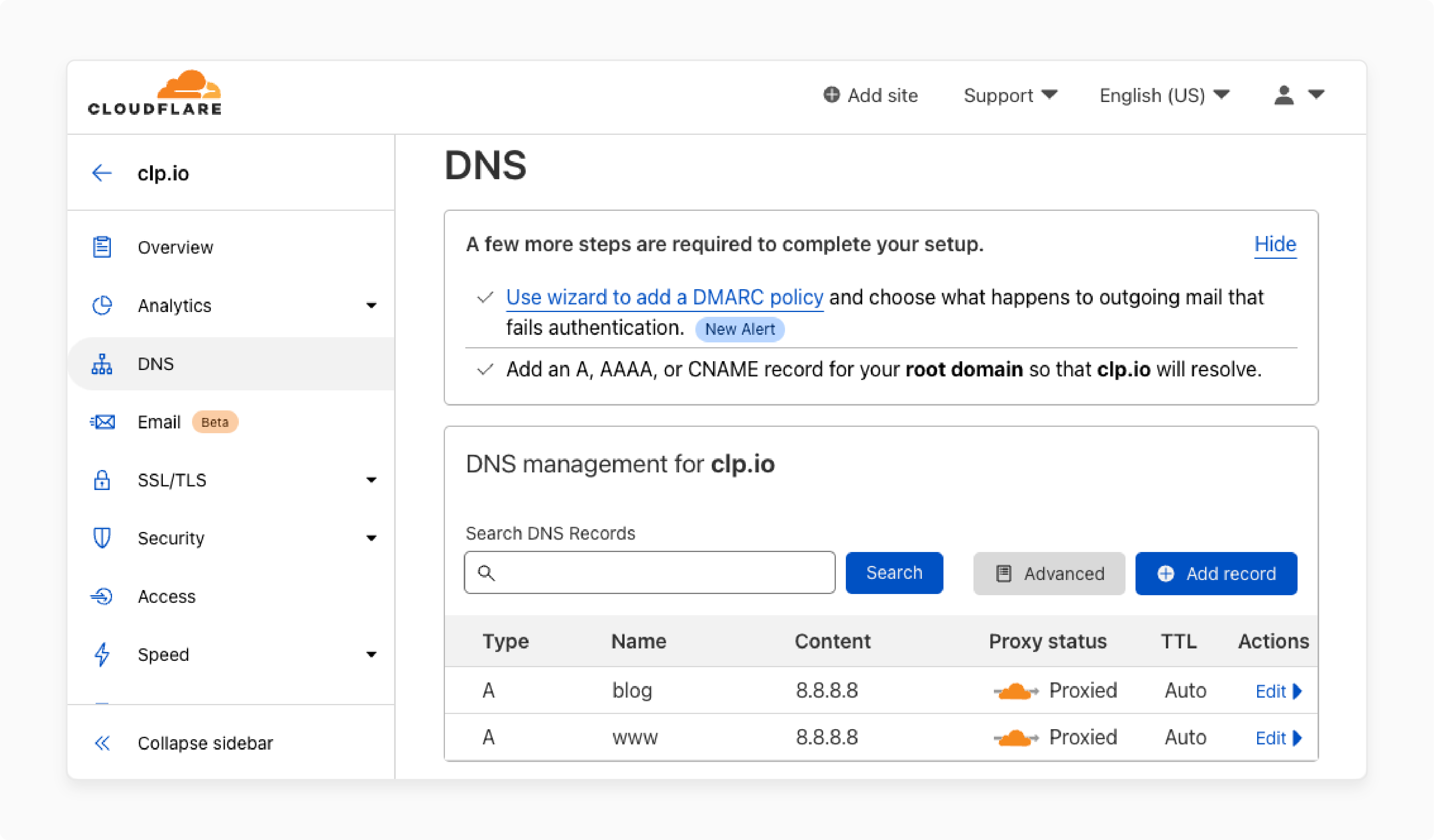The height and width of the screenshot is (840, 1434).
Task: Click the DNS network tree icon
Action: click(x=102, y=364)
